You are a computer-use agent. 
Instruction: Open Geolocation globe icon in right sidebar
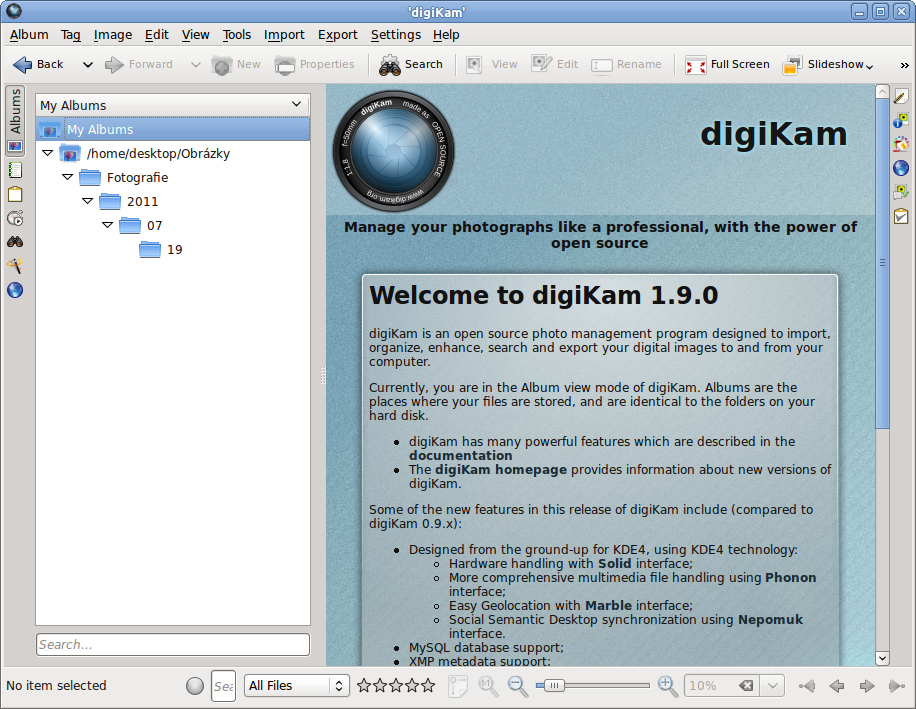[901, 168]
